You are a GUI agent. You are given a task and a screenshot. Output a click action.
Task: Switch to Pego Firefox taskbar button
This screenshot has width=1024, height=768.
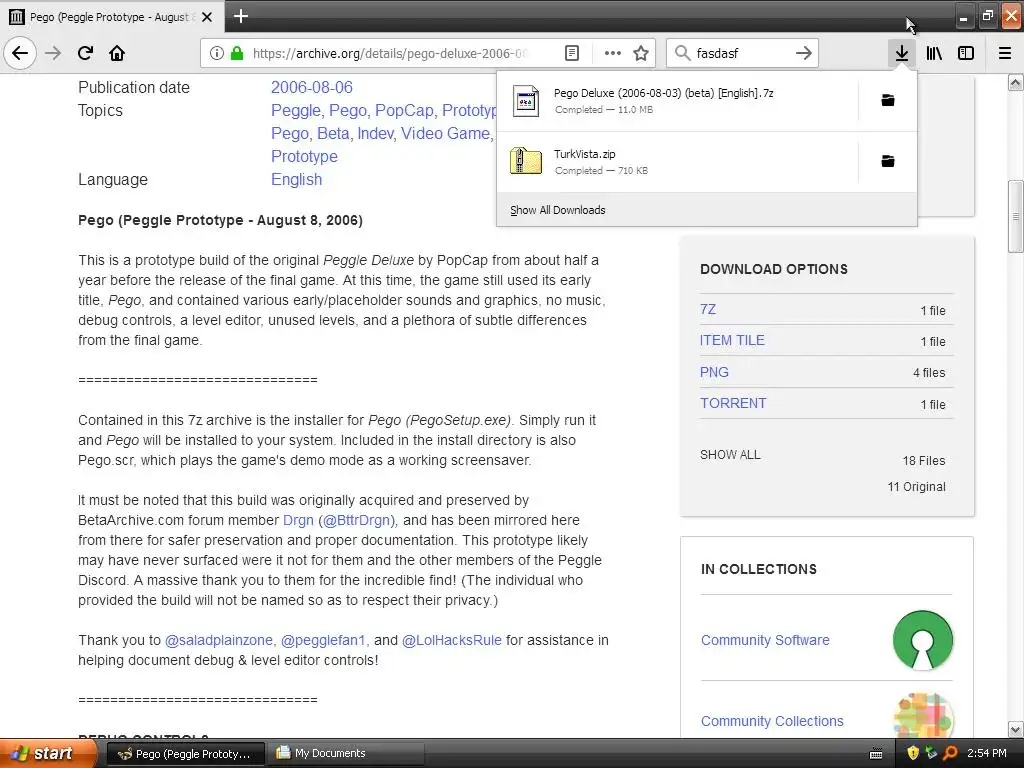click(185, 753)
